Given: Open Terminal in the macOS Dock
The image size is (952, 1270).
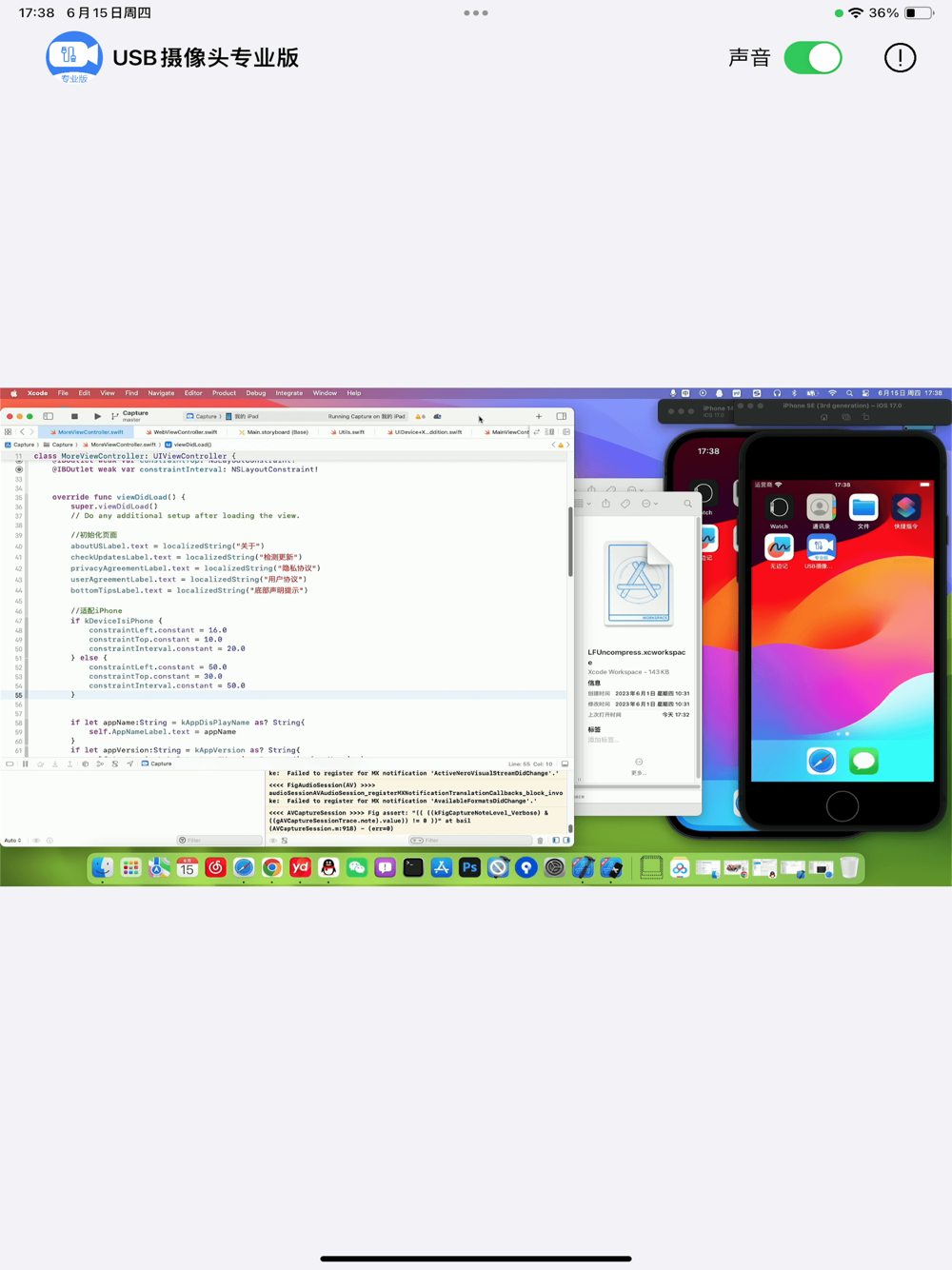Looking at the screenshot, I should point(413,867).
